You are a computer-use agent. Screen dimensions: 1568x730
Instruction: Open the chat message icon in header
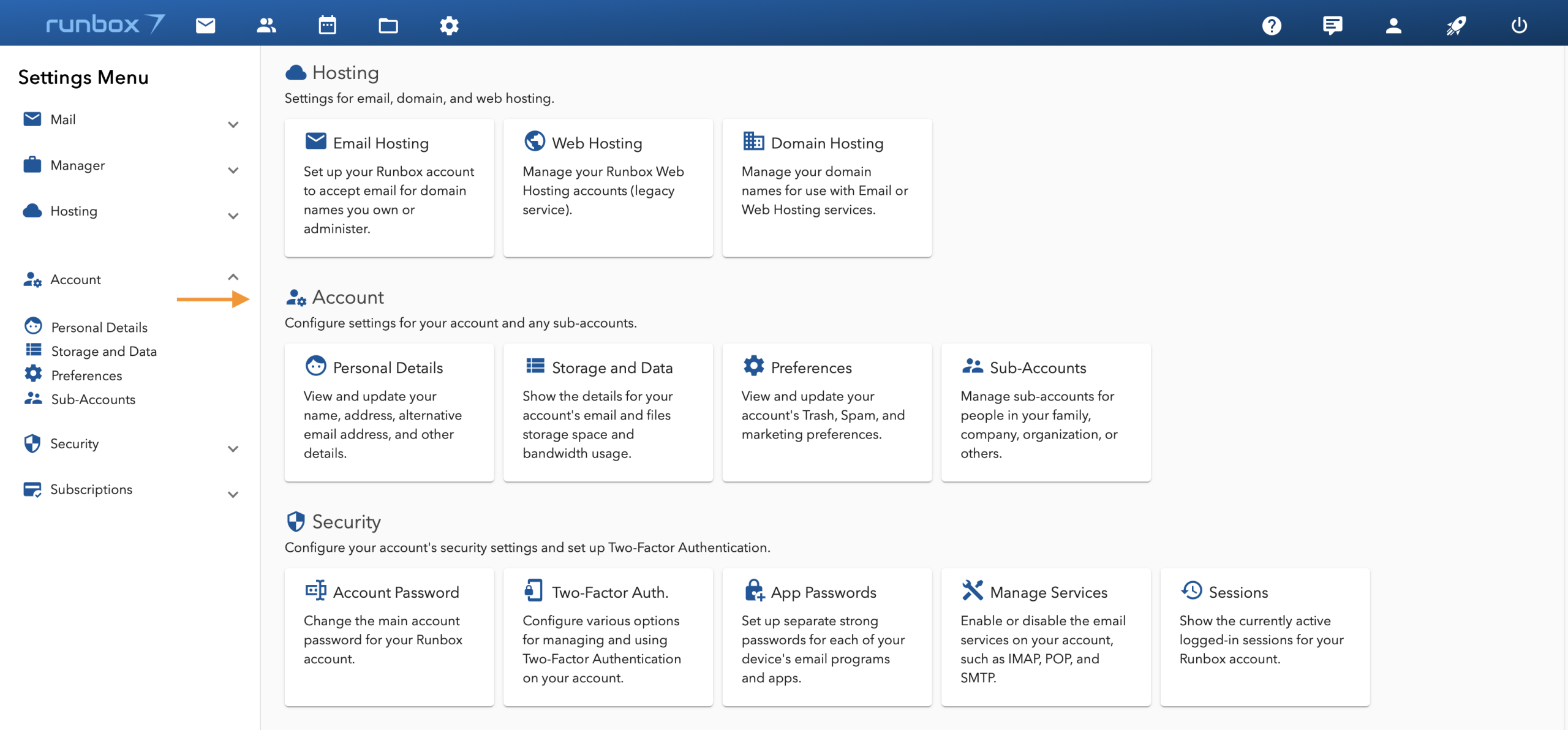[x=1332, y=25]
